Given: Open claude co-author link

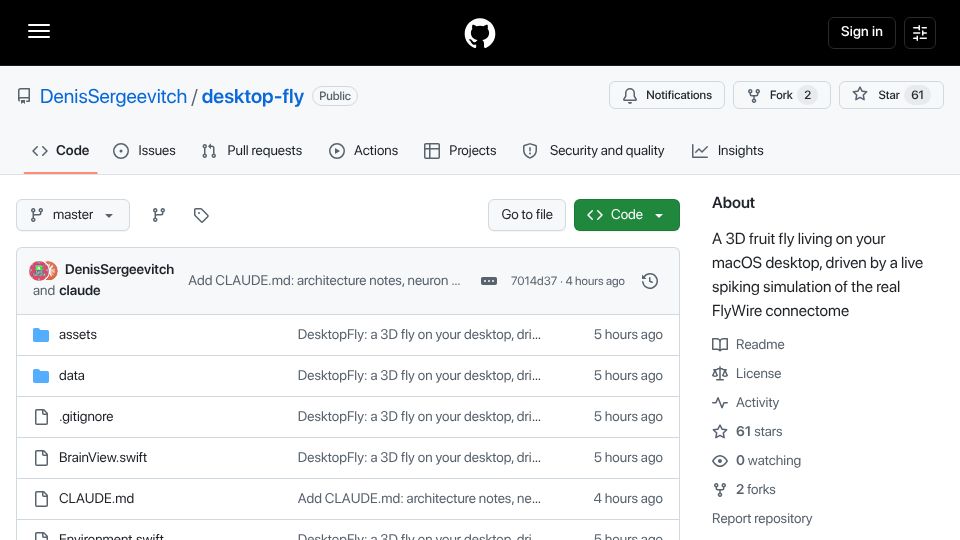Looking at the screenshot, I should tap(80, 290).
